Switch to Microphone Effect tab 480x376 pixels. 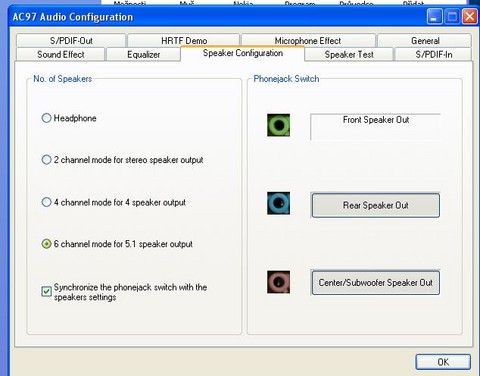(308, 41)
